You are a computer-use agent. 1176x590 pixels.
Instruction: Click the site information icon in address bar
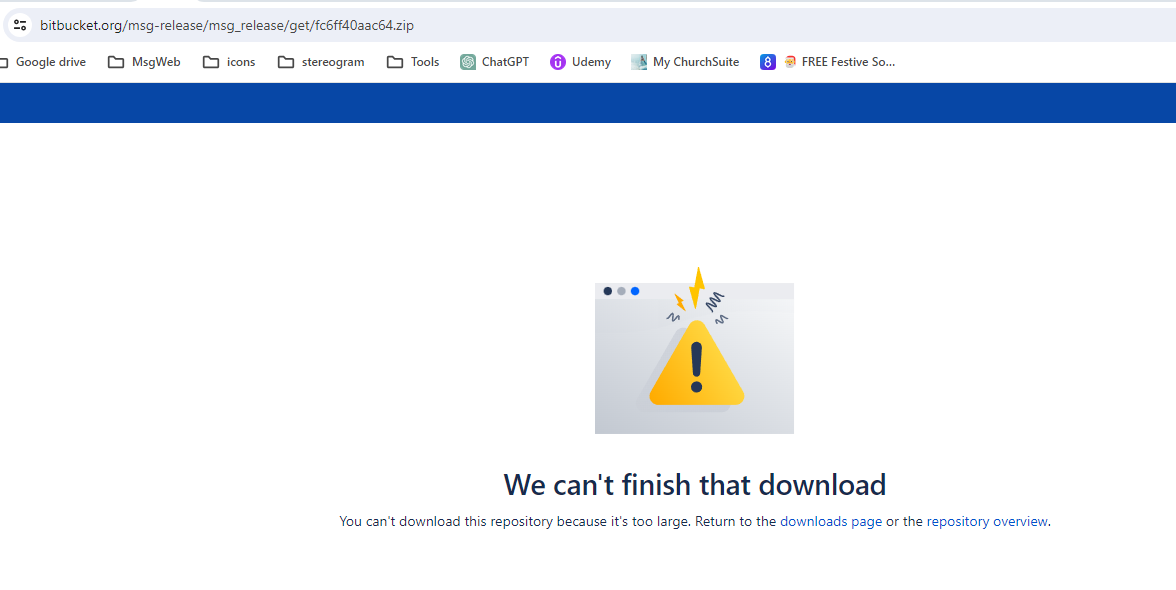(20, 25)
